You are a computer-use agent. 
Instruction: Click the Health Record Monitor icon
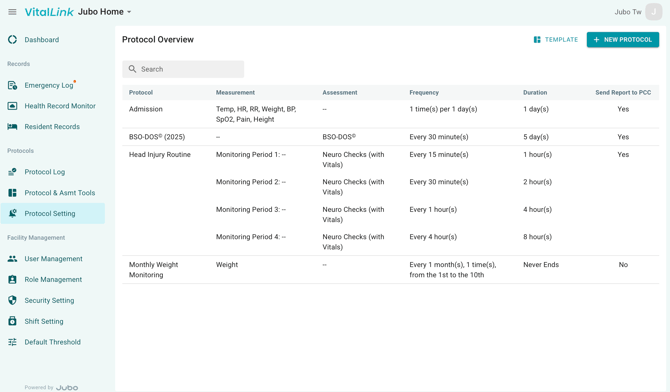click(x=12, y=106)
